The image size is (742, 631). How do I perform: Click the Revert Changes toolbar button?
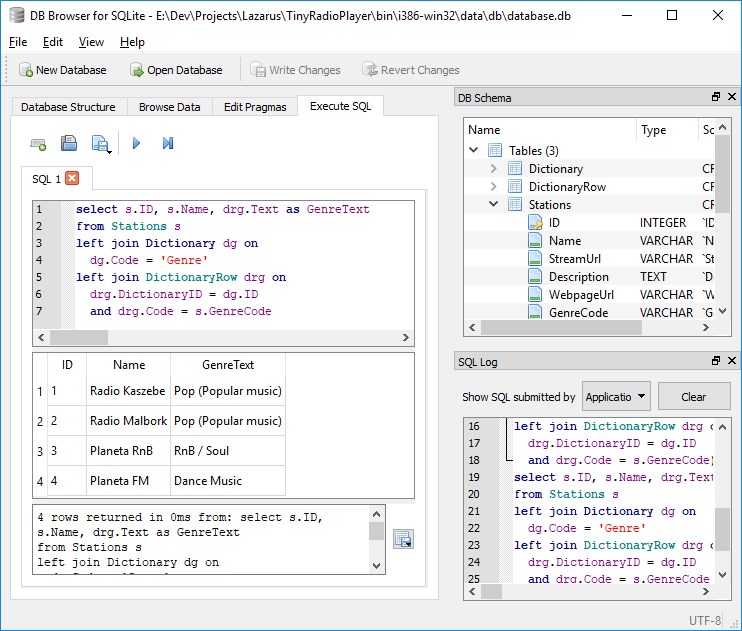[x=411, y=70]
